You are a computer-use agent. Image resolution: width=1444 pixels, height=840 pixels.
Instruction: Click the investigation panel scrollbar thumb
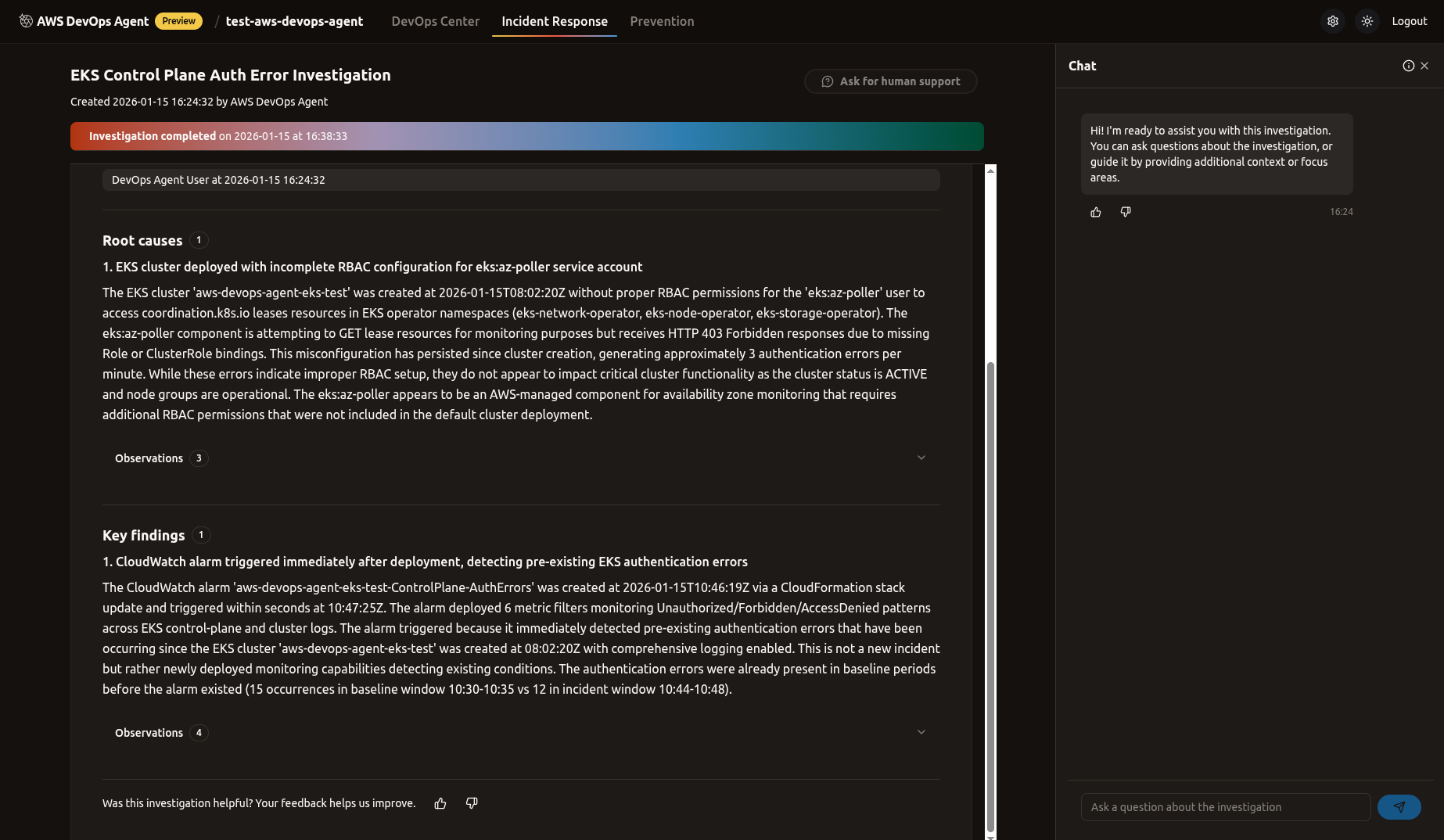991,598
